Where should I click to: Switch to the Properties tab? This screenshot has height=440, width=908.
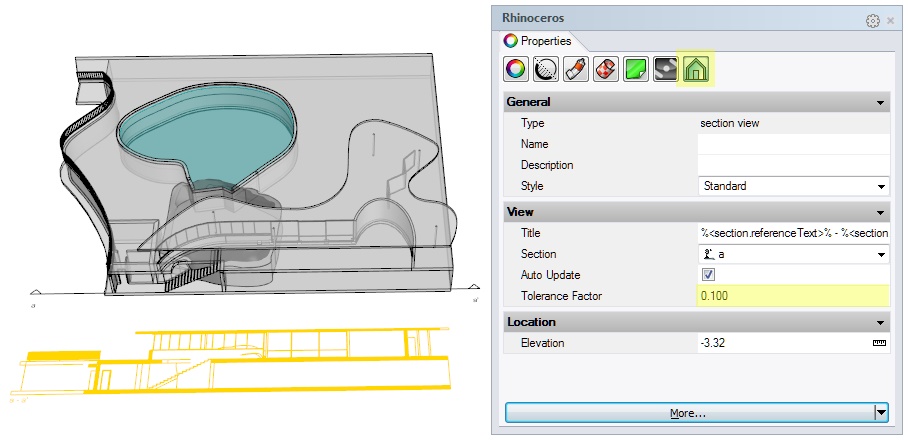click(x=539, y=41)
